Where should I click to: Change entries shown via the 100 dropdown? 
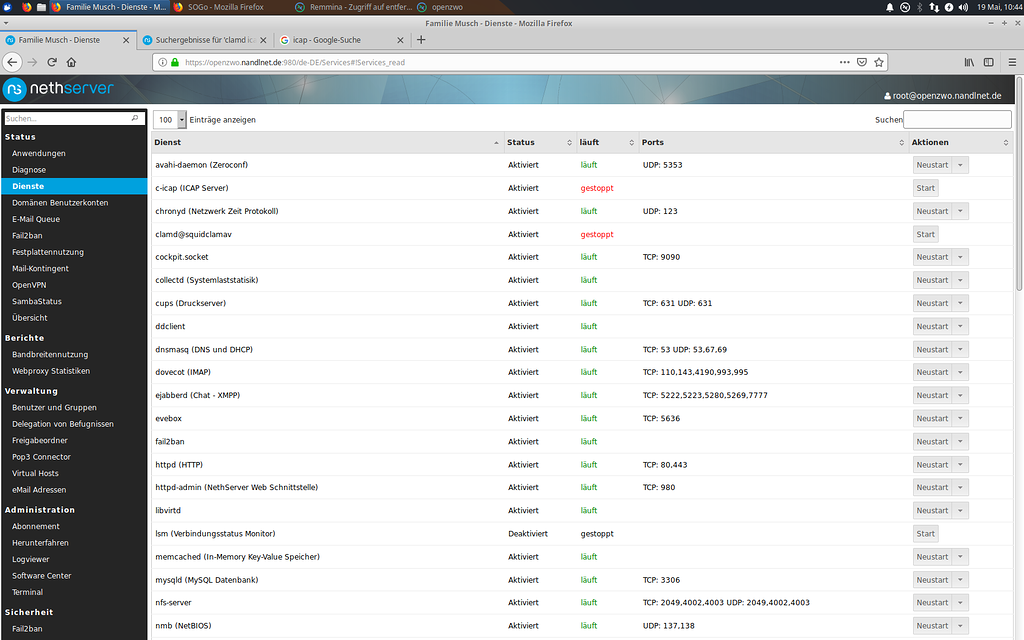[168, 118]
